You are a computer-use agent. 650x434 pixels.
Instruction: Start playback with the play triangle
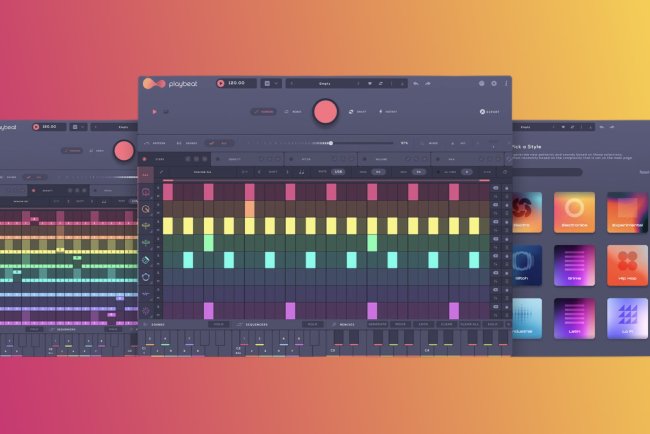click(x=154, y=112)
